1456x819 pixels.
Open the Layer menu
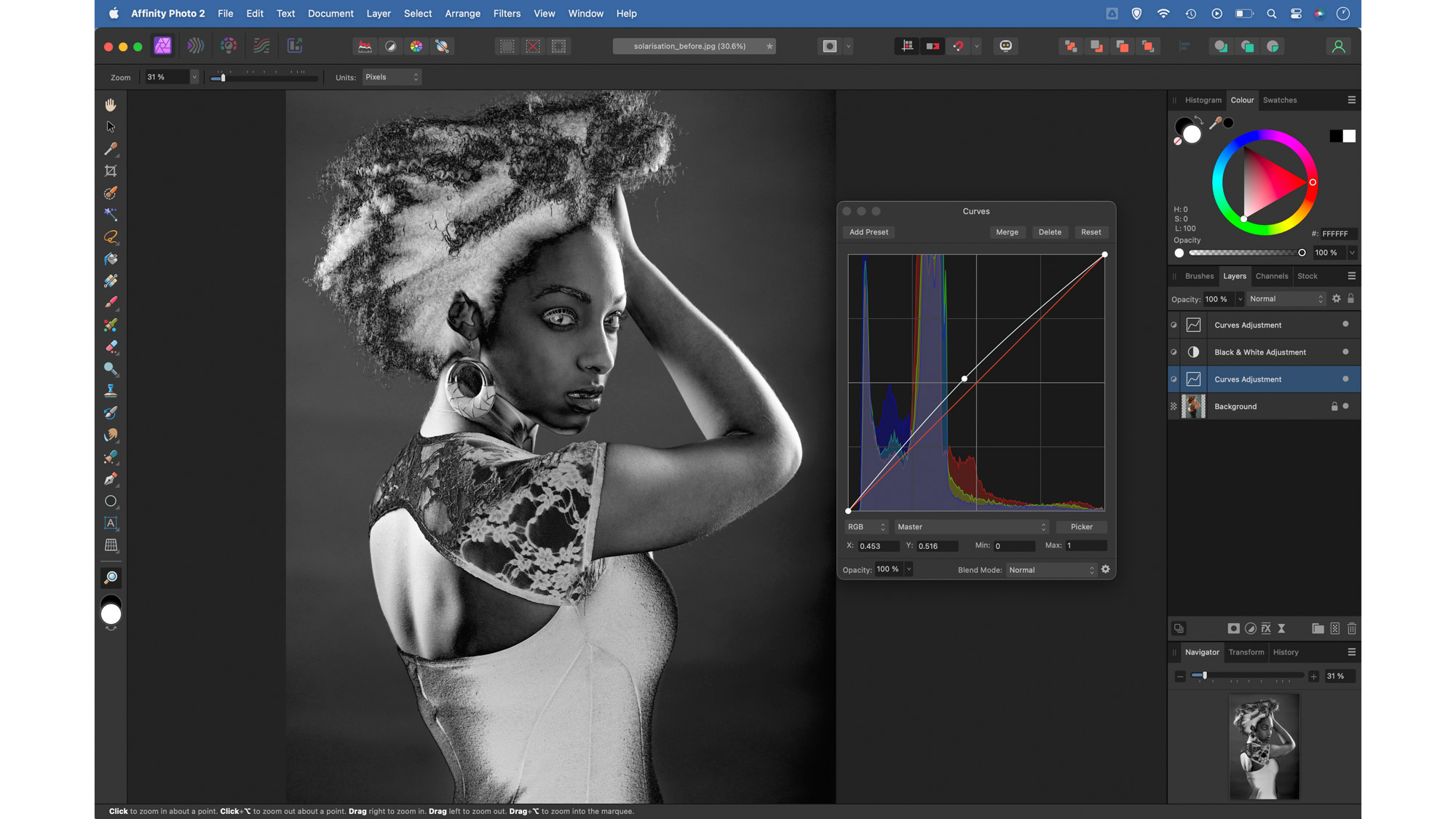378,13
